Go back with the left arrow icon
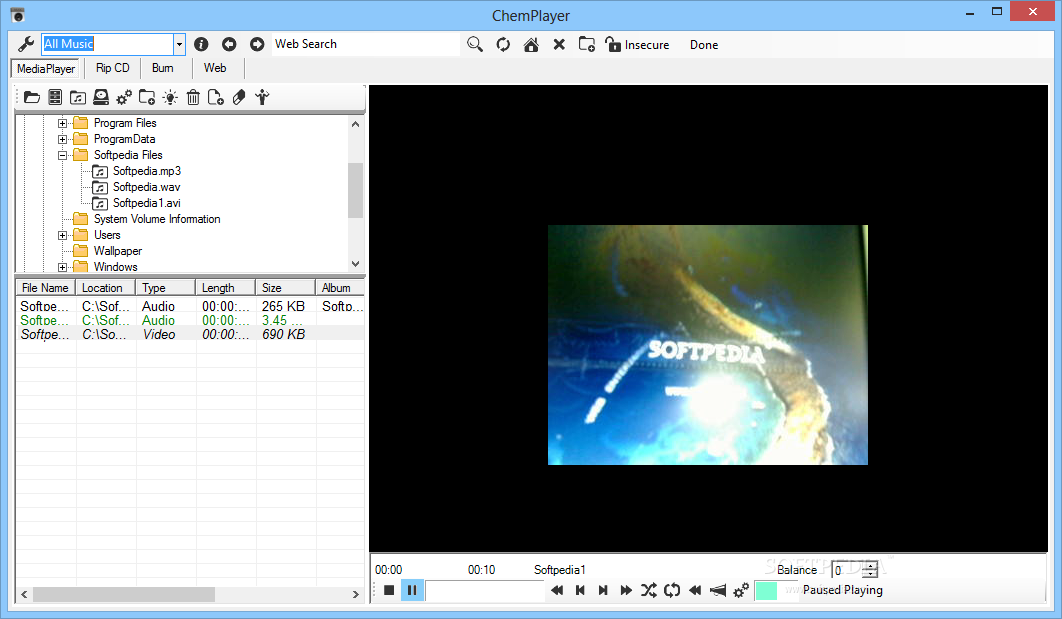1062x619 pixels. pyautogui.click(x=229, y=44)
